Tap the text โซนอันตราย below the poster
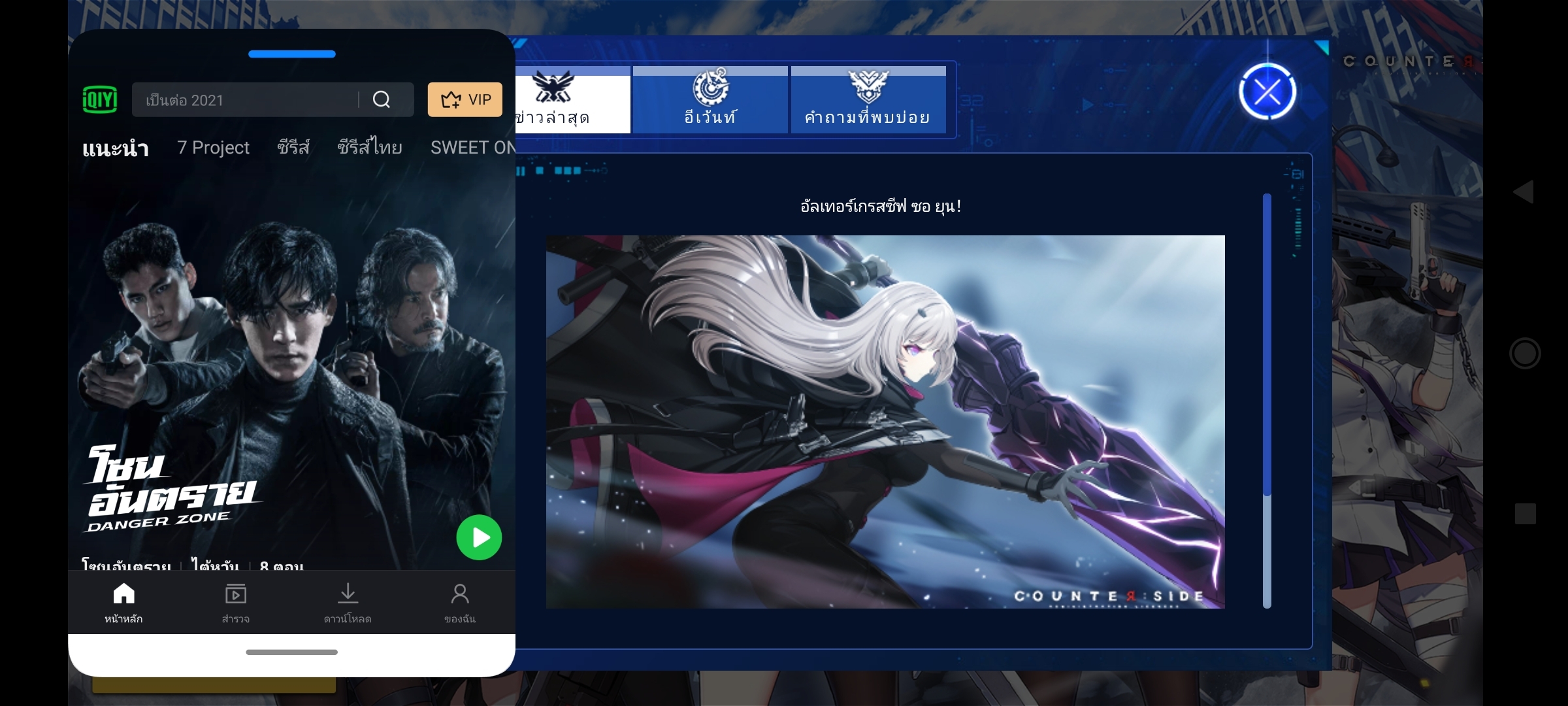Screen dimensions: 1568x706 [x=126, y=565]
